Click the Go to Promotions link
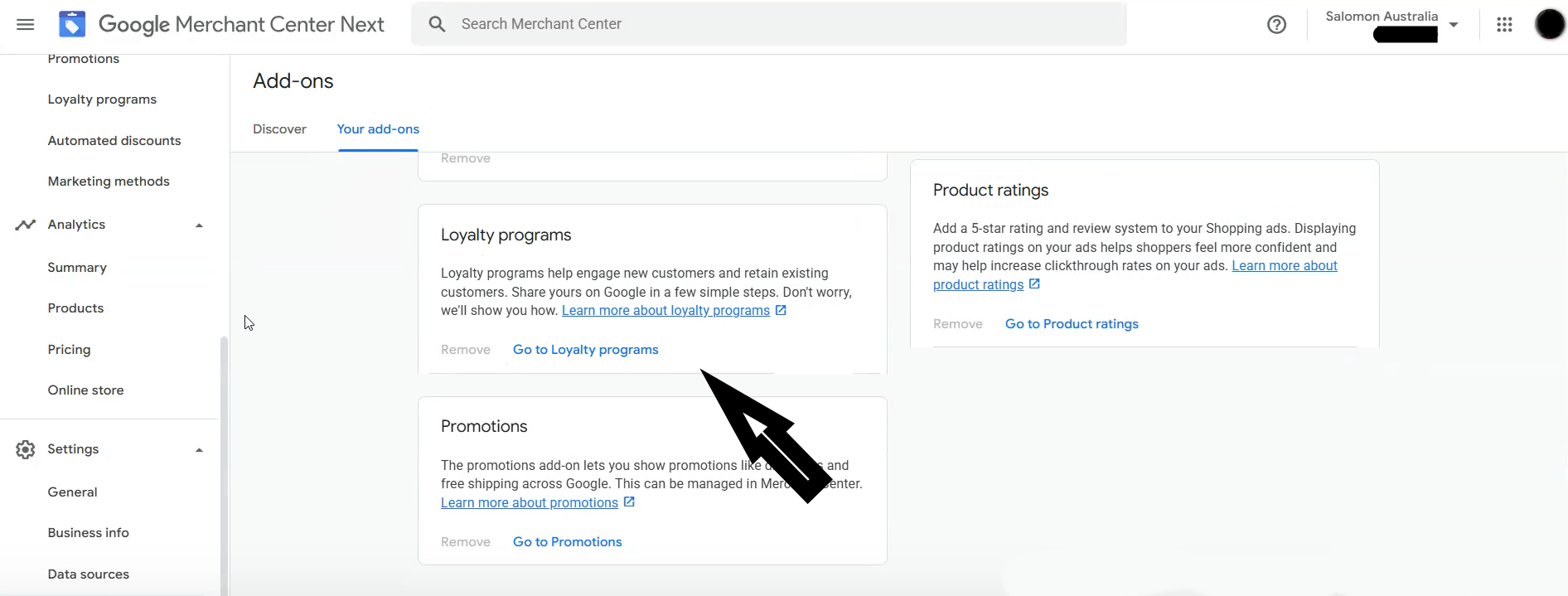1568x596 pixels. pos(567,541)
